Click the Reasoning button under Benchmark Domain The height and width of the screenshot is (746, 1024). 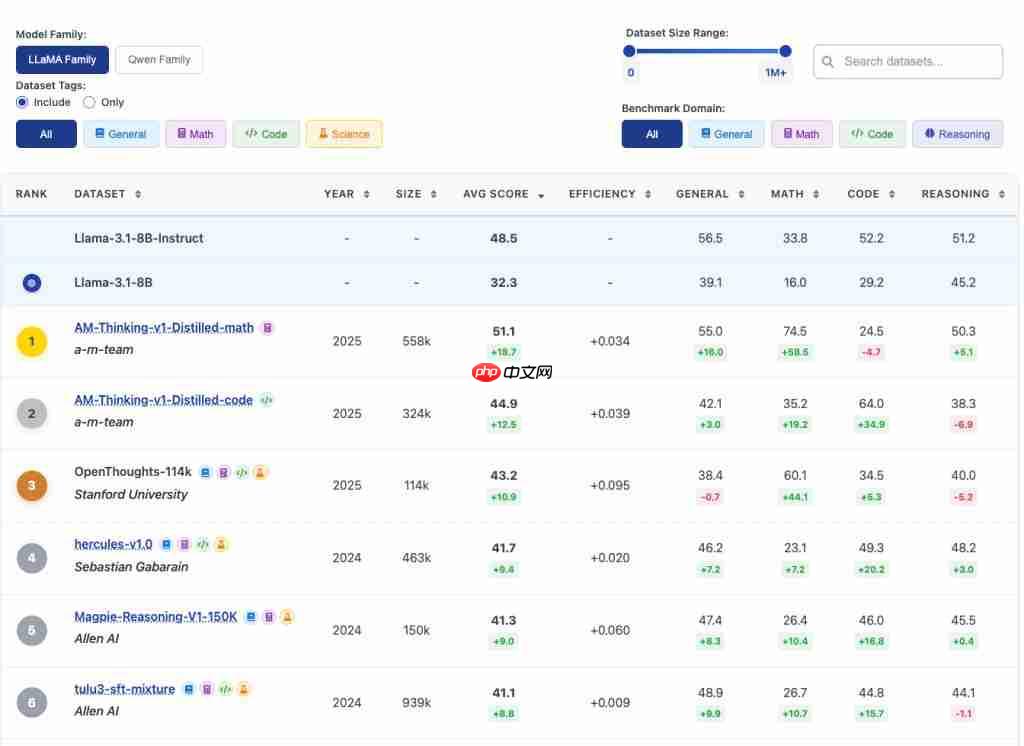[957, 133]
